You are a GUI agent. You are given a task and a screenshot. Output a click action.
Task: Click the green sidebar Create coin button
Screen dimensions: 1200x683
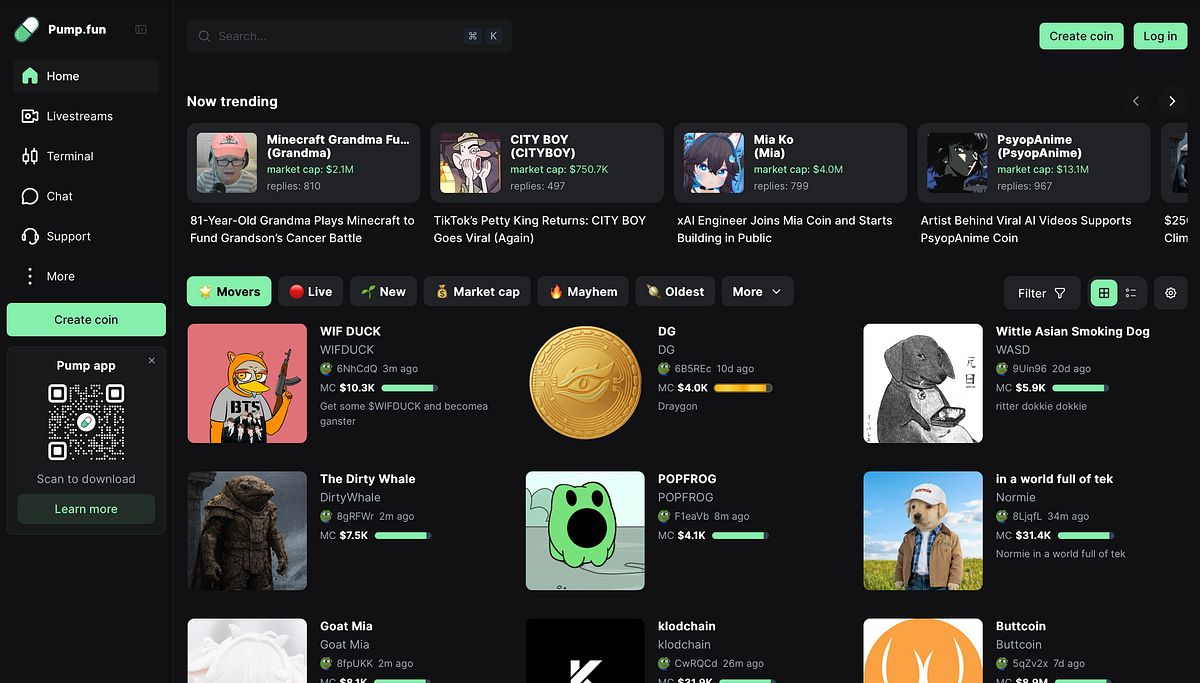[x=86, y=320]
